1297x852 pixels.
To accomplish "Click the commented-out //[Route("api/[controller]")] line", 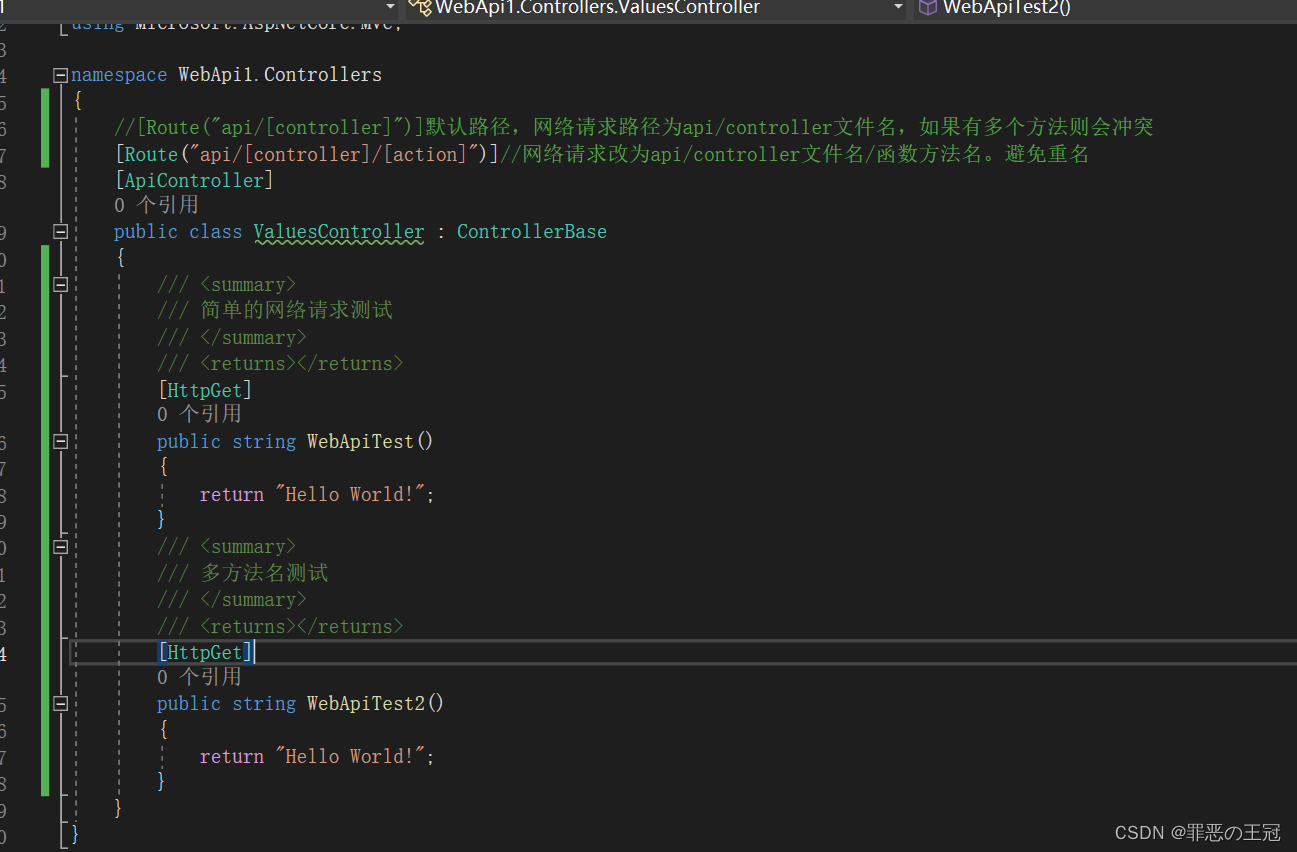I will (633, 127).
